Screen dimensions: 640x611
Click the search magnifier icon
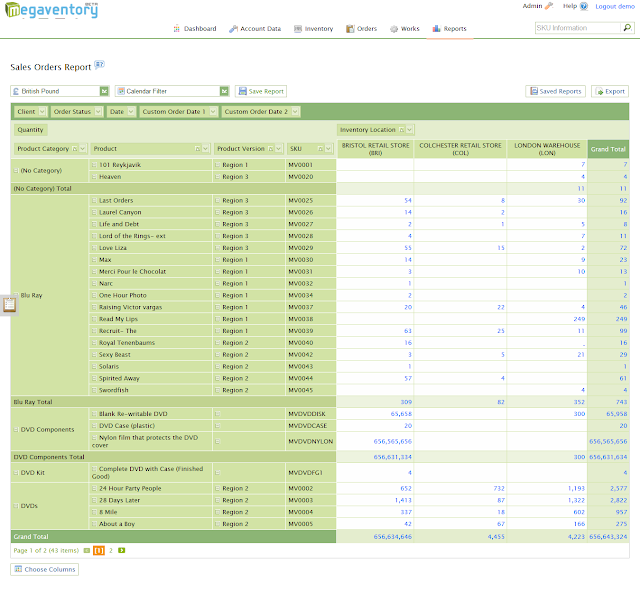click(627, 28)
